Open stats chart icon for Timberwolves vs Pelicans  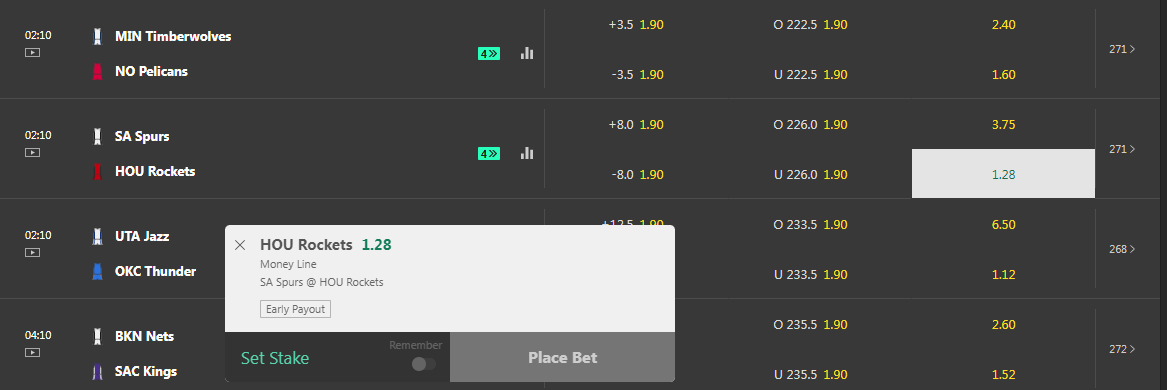point(527,53)
